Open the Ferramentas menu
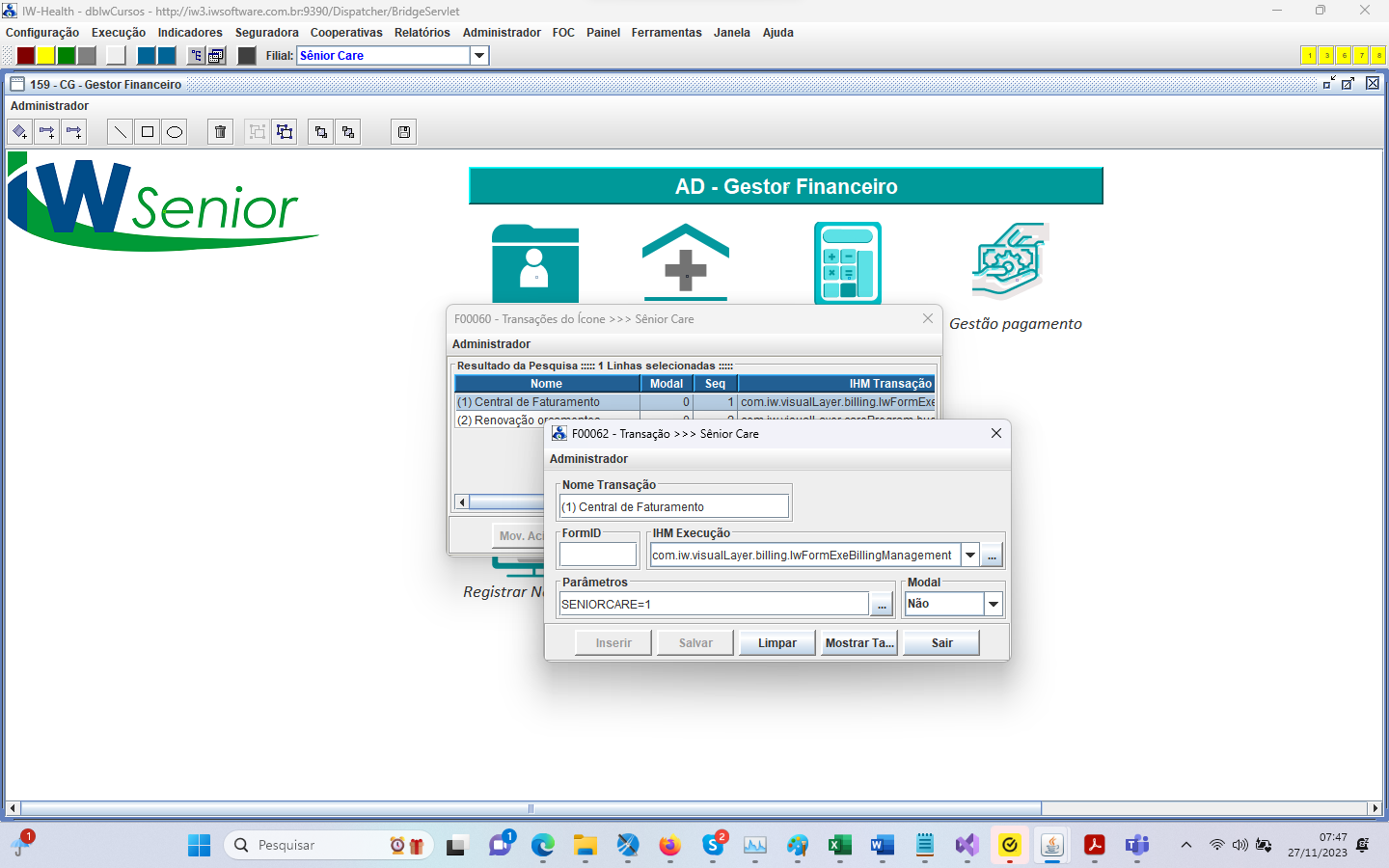This screenshot has height=868, width=1389. pyautogui.click(x=666, y=32)
